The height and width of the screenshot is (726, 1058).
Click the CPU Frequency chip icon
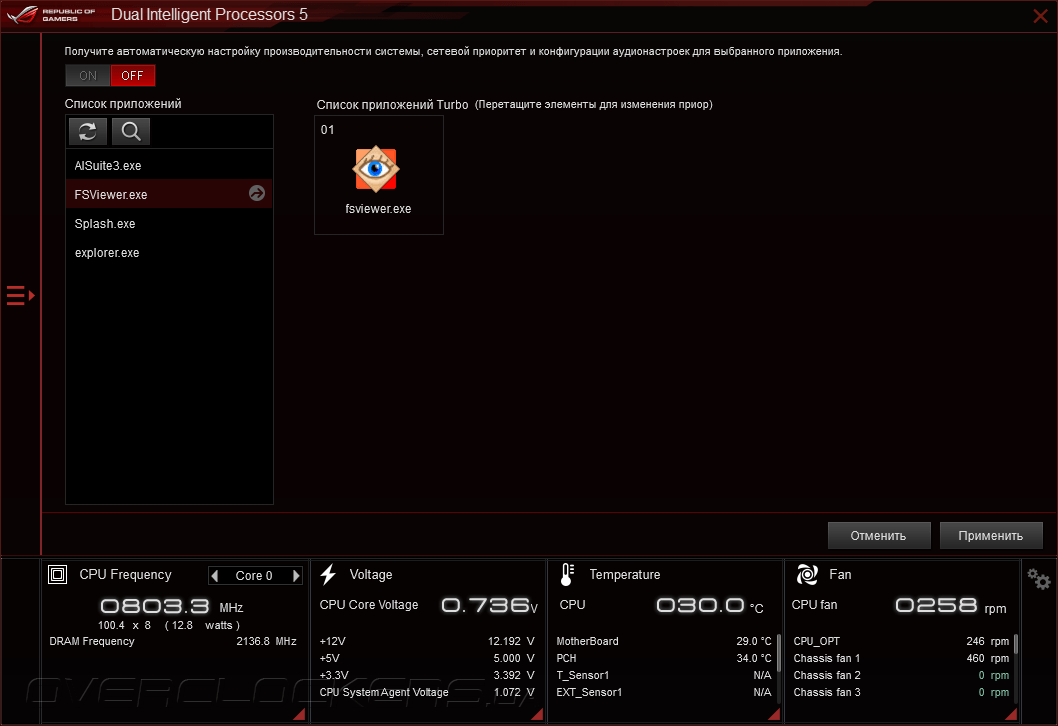57,575
